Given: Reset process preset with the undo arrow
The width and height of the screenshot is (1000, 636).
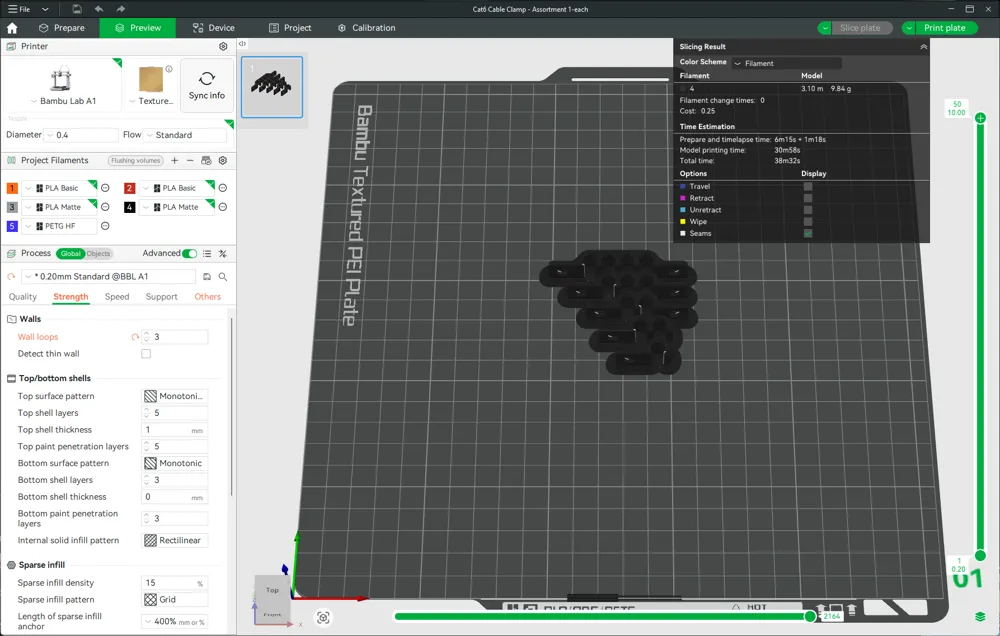Looking at the screenshot, I should pyautogui.click(x=11, y=277).
